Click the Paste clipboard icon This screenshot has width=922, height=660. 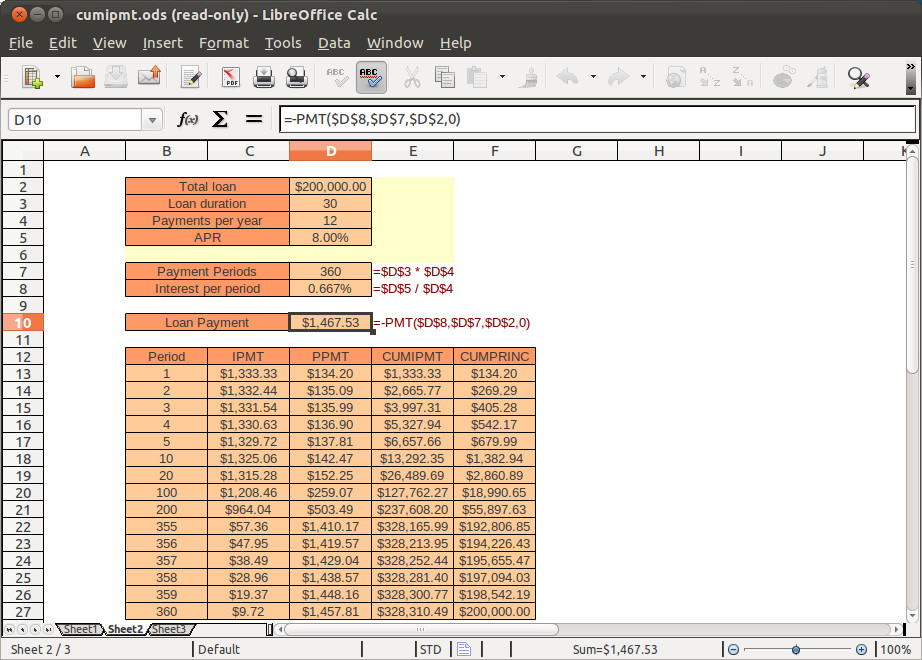(x=477, y=77)
